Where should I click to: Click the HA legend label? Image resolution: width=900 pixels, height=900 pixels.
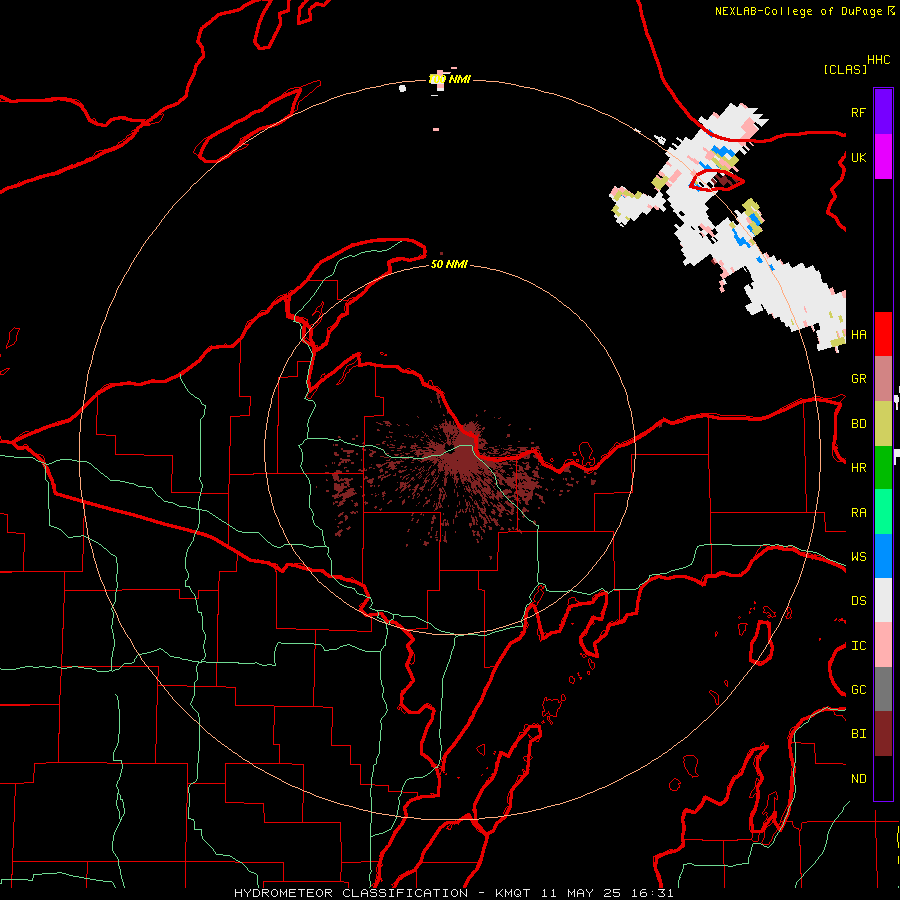[858, 334]
